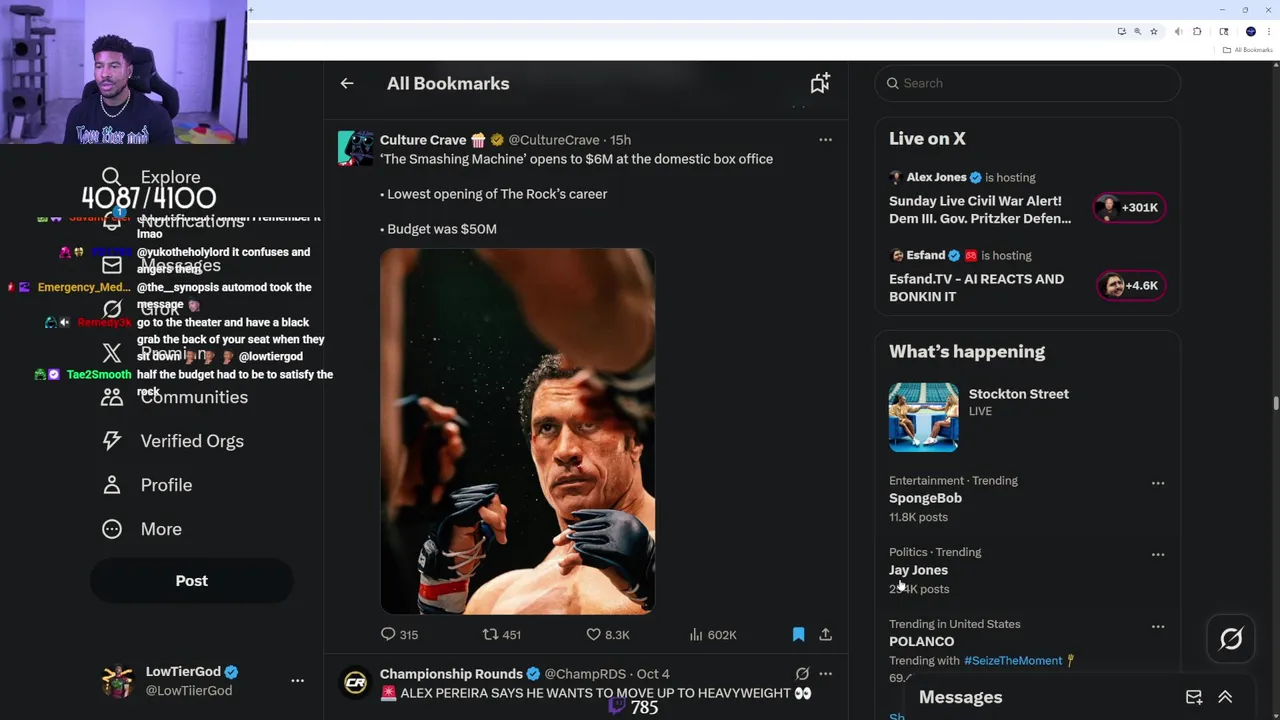Bookmark this page with the star icon
1280x720 pixels.
click(1154, 32)
